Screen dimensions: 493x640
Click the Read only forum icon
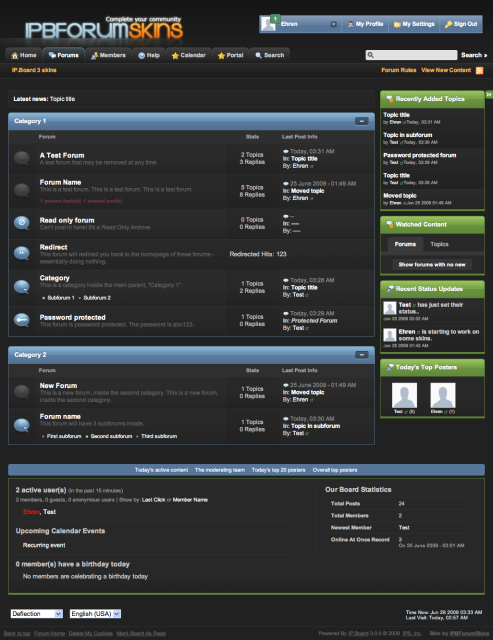22,222
